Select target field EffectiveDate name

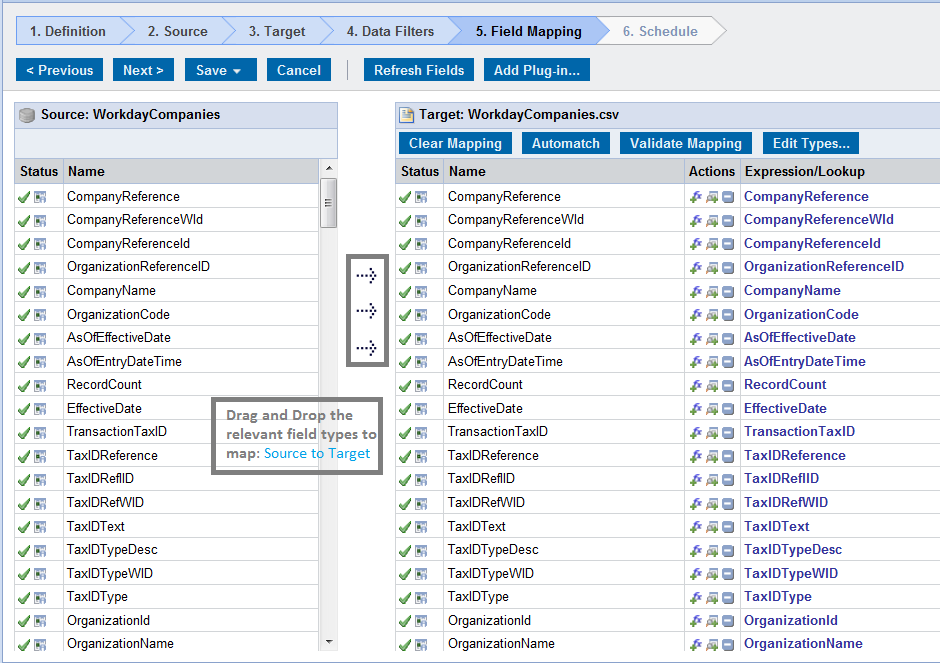click(485, 409)
